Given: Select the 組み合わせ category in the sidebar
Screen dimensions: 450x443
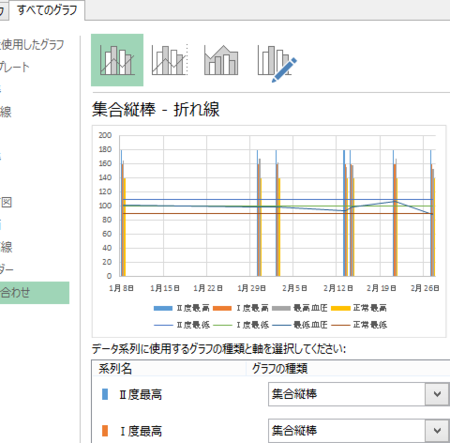Looking at the screenshot, I should [35, 293].
